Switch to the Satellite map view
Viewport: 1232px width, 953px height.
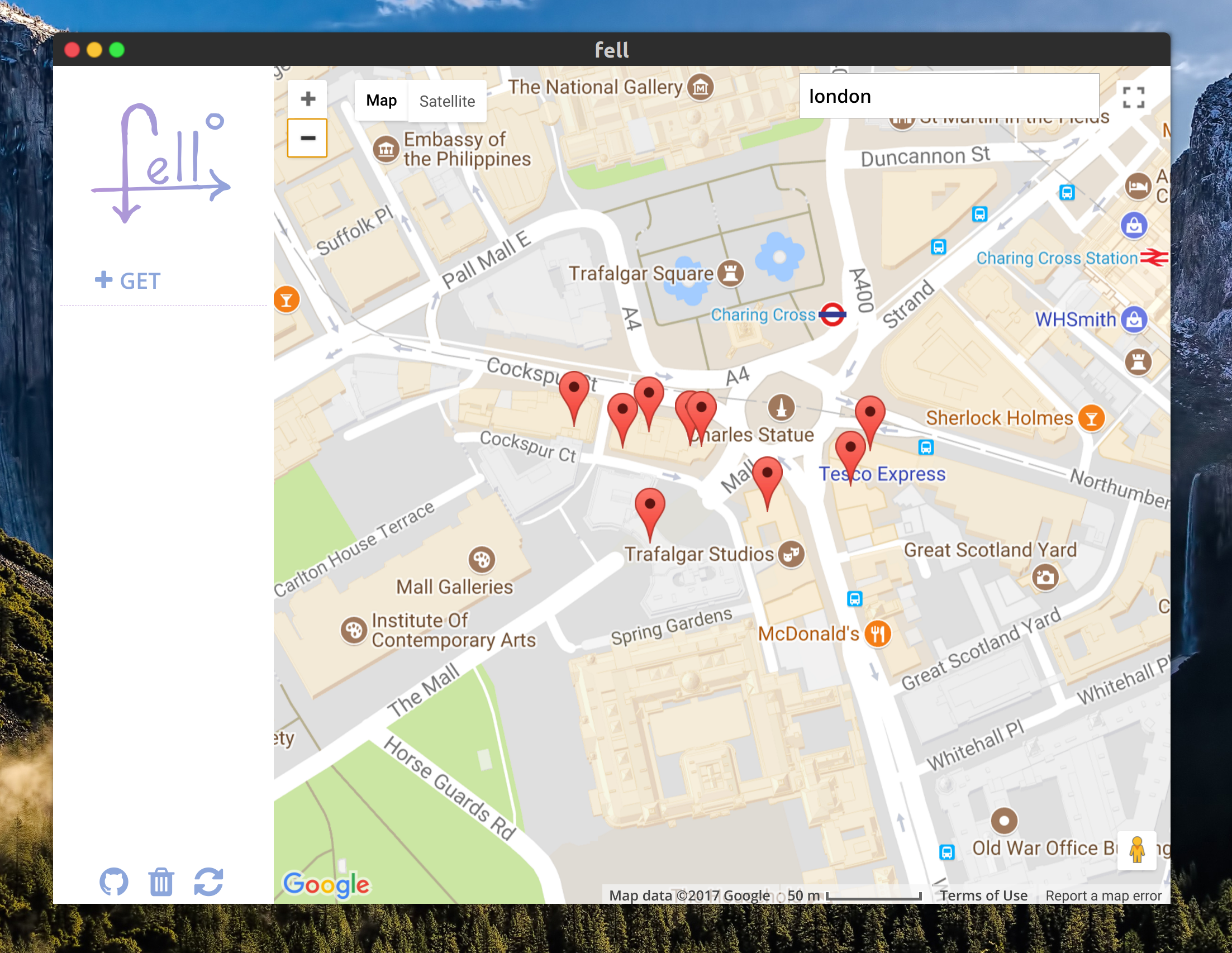tap(447, 101)
